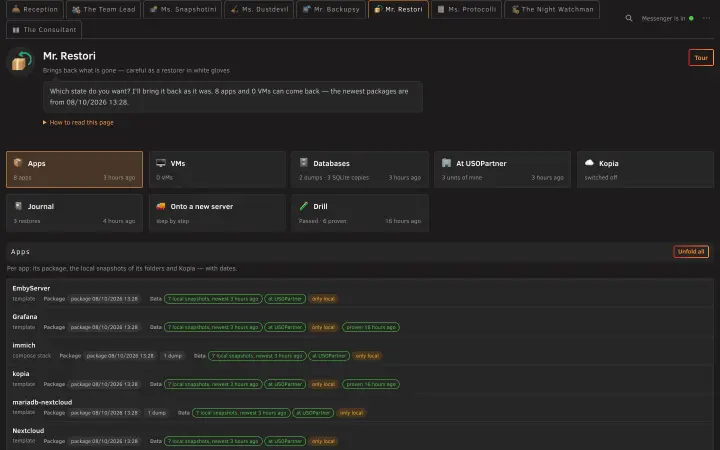Select the Mr. Restori tab
Screen dimensions: 720x450
pos(398,9)
